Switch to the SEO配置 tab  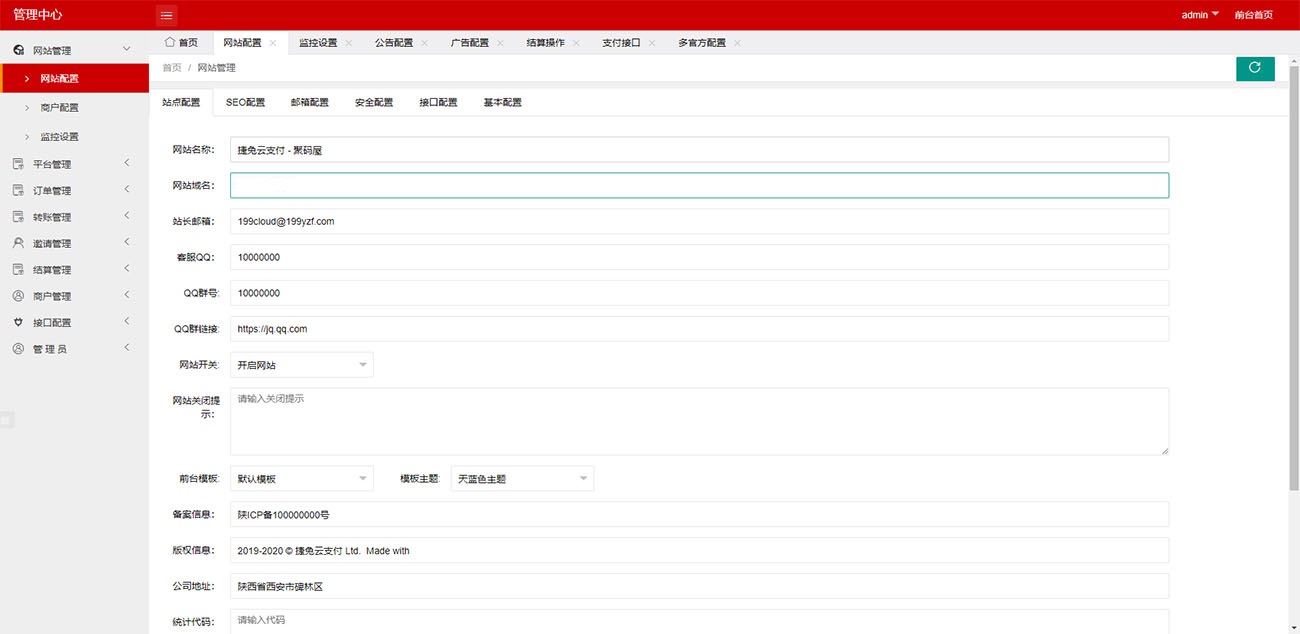click(245, 103)
